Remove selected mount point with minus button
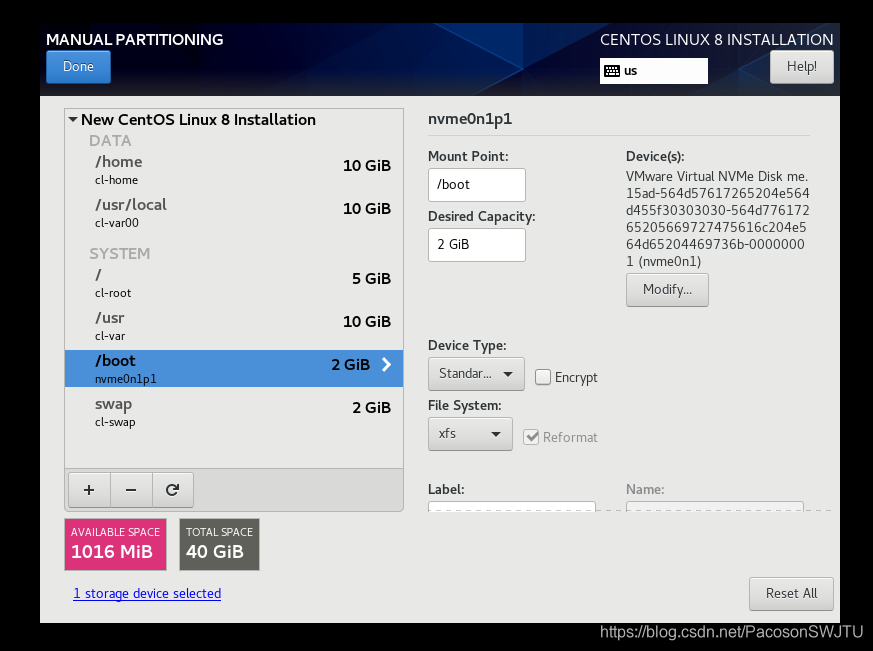 (x=131, y=490)
